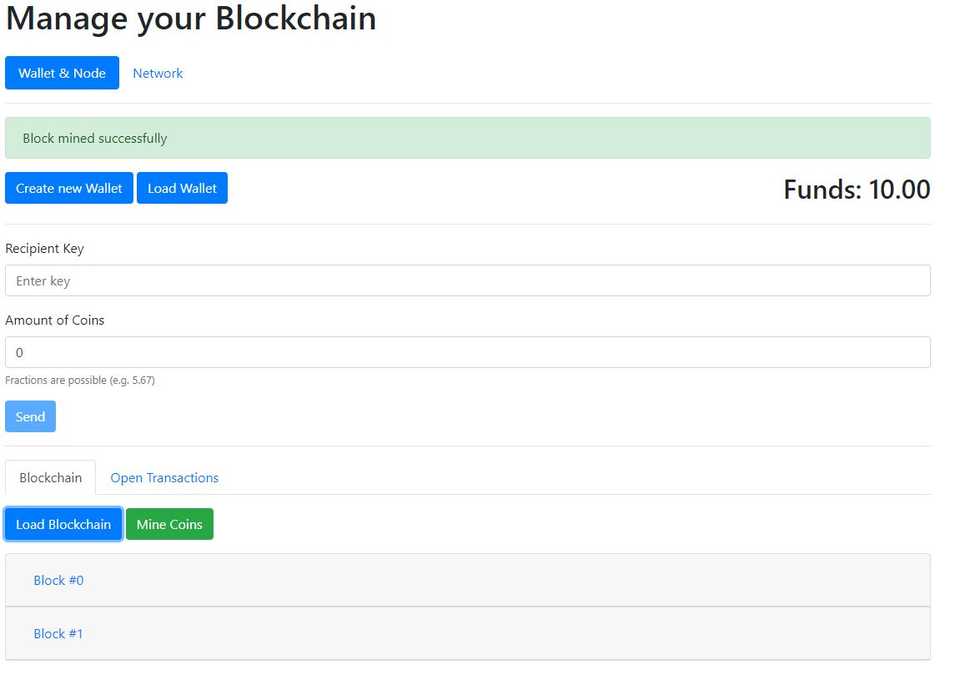
Task: Open the Network tab
Action: point(158,73)
